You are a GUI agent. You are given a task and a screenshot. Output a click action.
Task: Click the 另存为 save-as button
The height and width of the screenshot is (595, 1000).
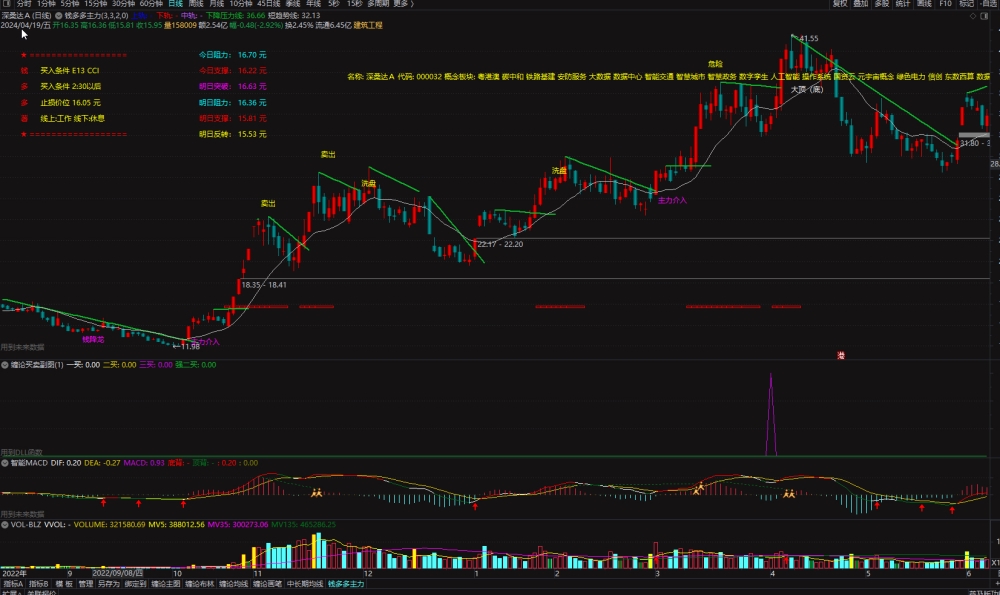pos(108,584)
